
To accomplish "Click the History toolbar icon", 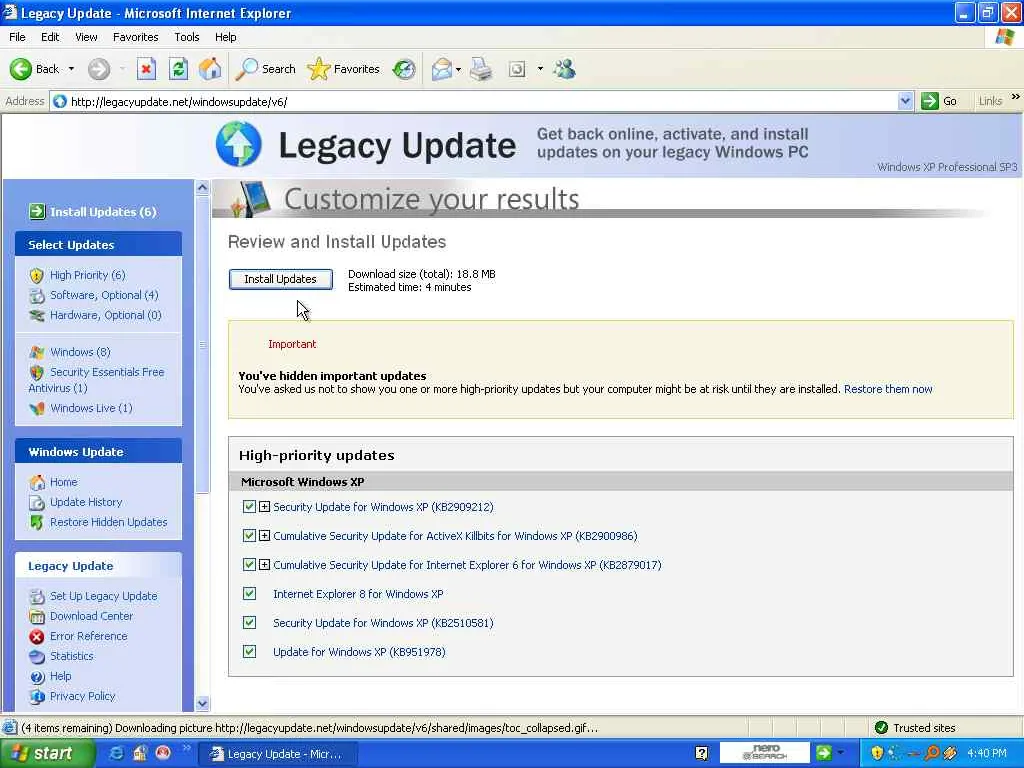I will point(404,69).
